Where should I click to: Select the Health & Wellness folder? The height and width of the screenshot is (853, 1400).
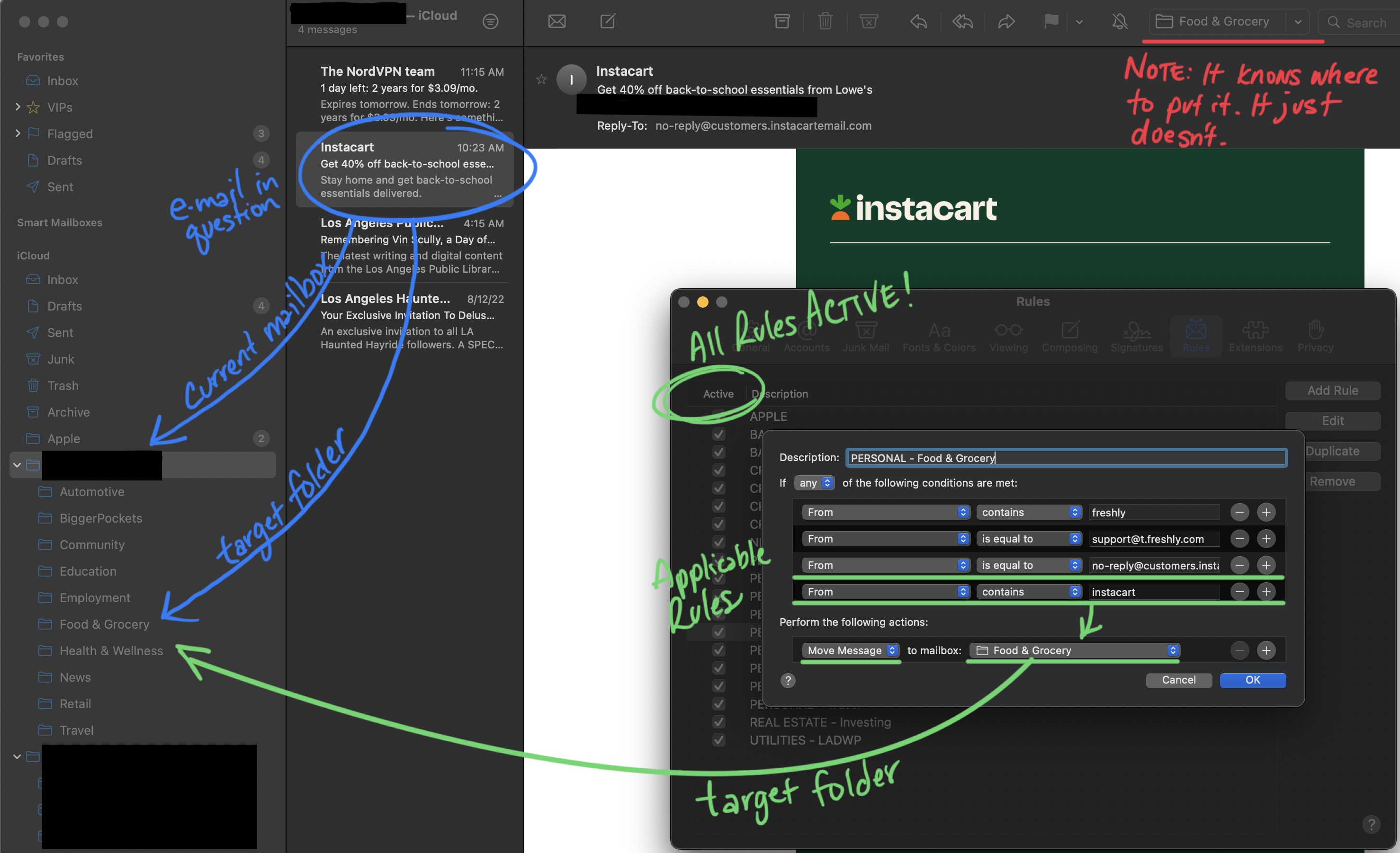tap(111, 651)
